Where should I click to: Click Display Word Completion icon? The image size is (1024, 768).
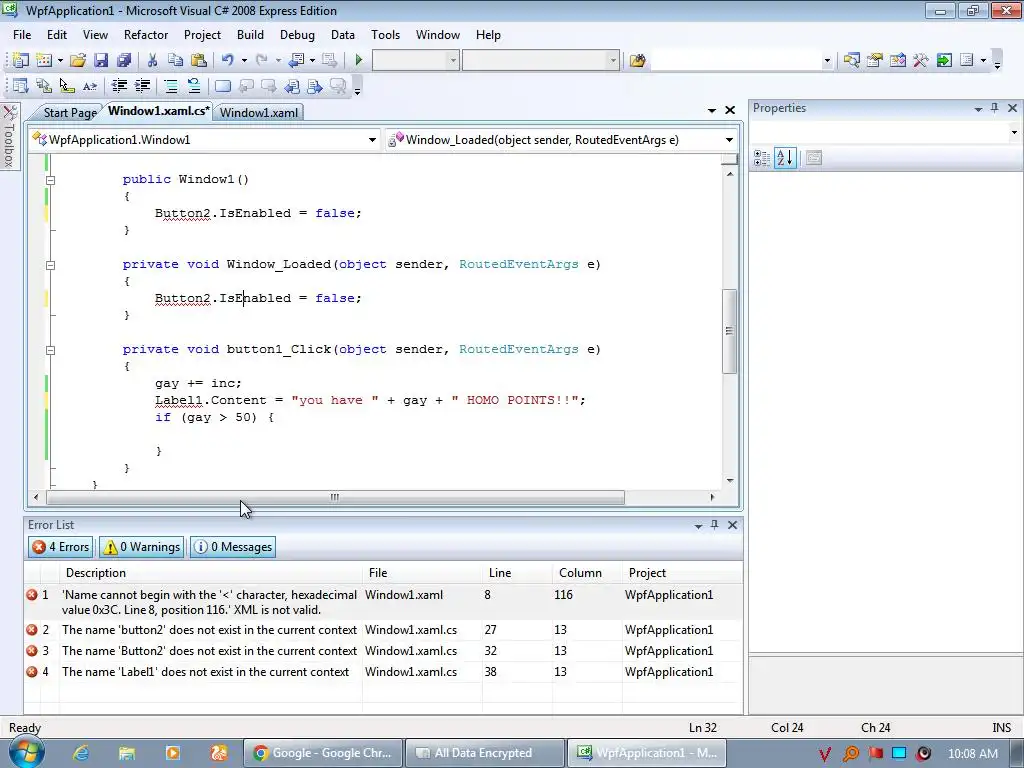click(x=90, y=86)
